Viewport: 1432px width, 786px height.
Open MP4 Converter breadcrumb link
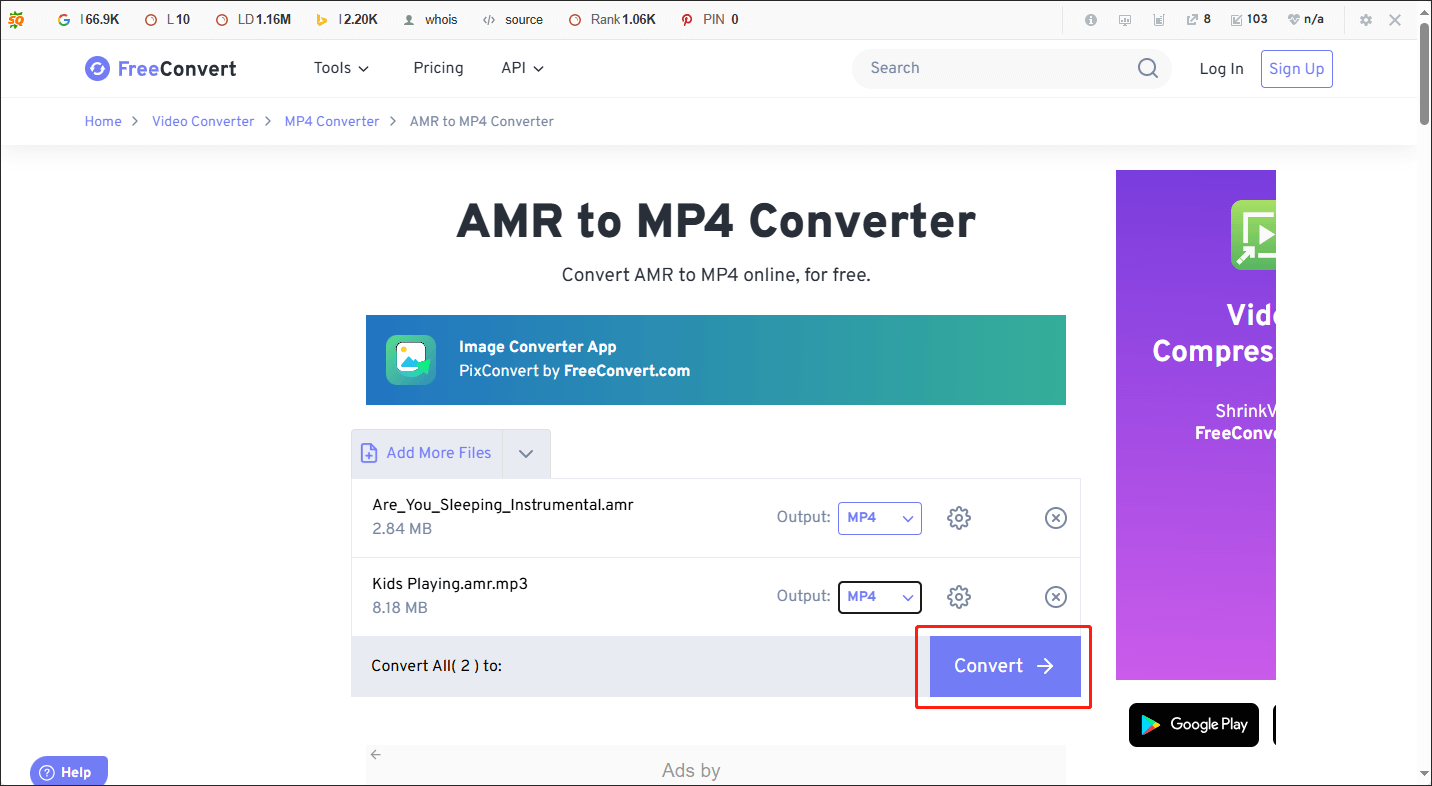[332, 121]
